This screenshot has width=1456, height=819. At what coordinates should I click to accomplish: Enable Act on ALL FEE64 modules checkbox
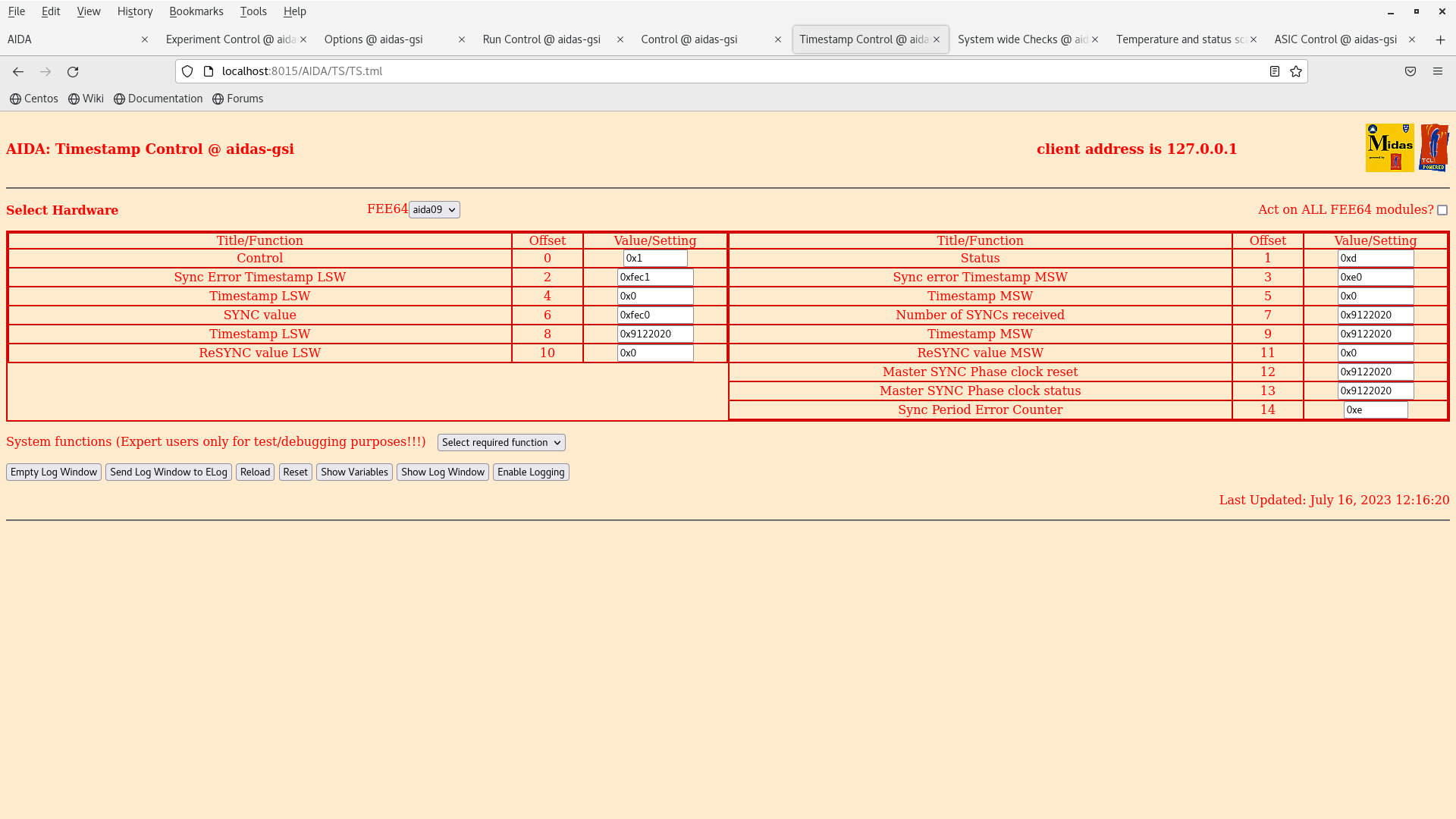coord(1442,210)
